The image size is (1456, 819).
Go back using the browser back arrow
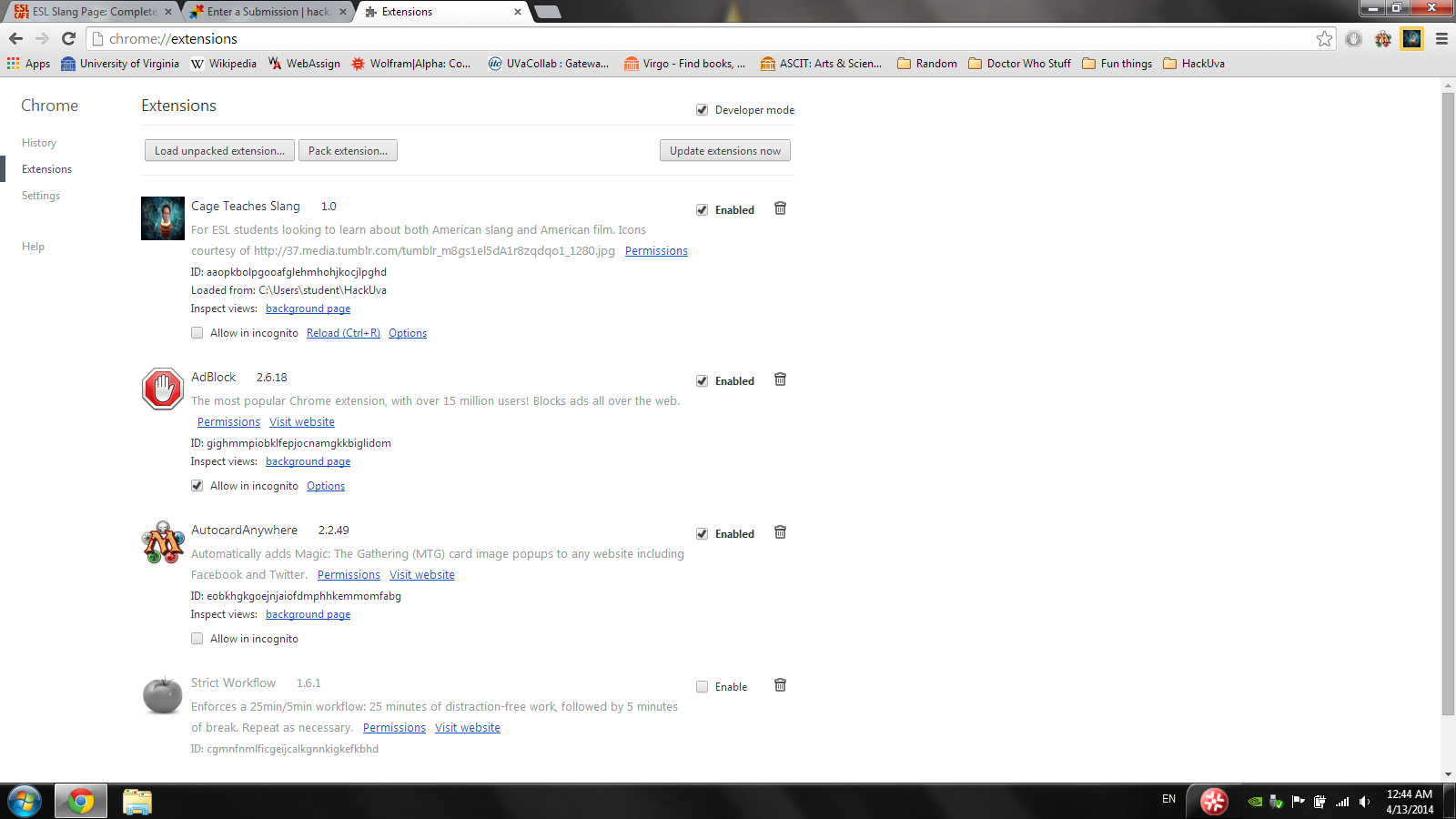15,38
